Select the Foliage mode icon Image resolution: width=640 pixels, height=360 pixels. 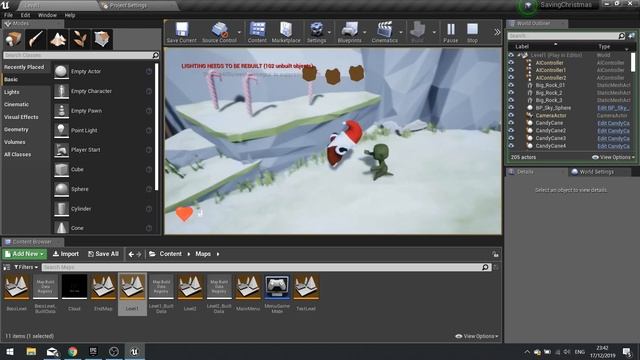click(80, 39)
